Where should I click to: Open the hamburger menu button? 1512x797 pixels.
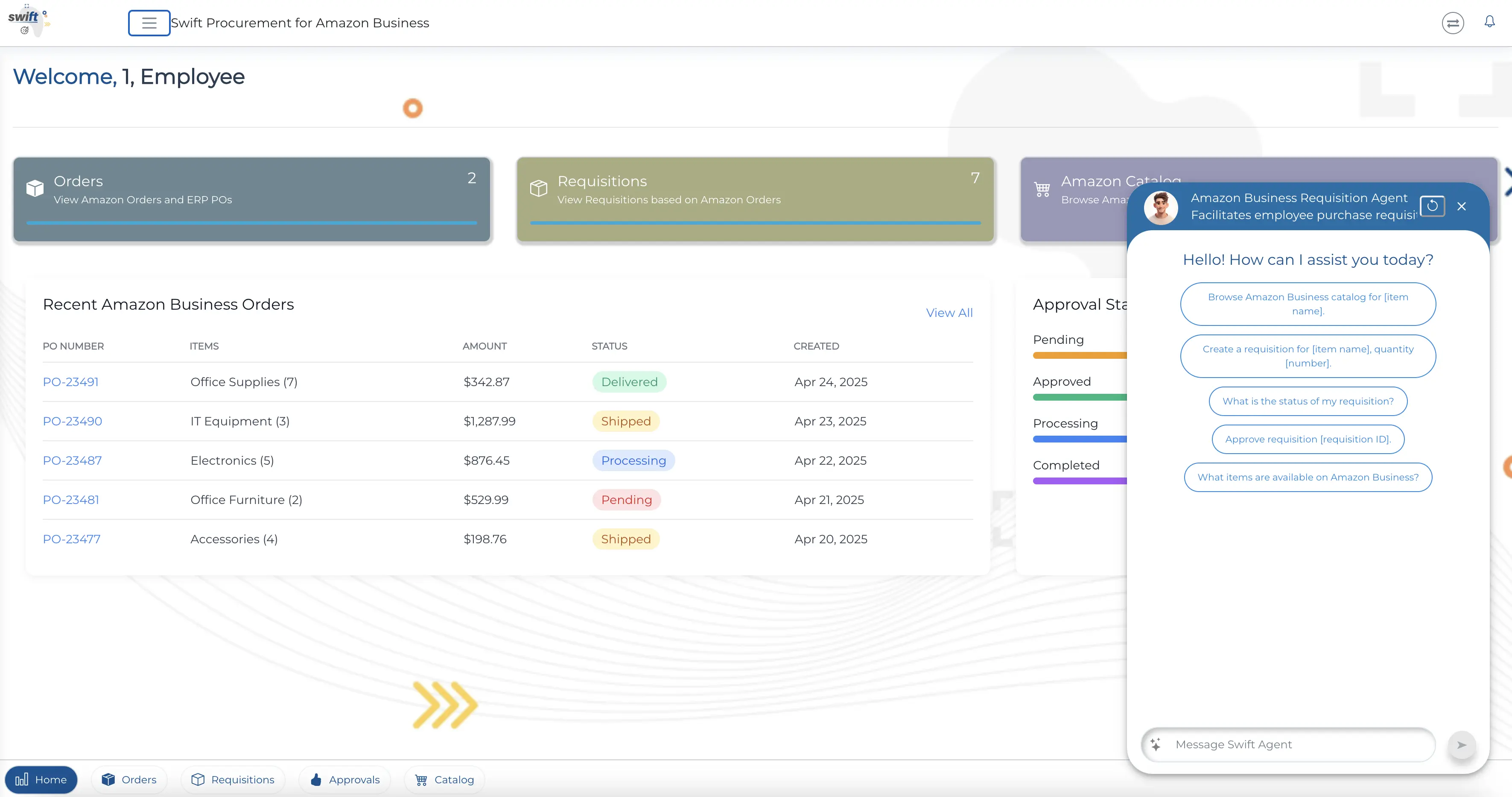[149, 23]
